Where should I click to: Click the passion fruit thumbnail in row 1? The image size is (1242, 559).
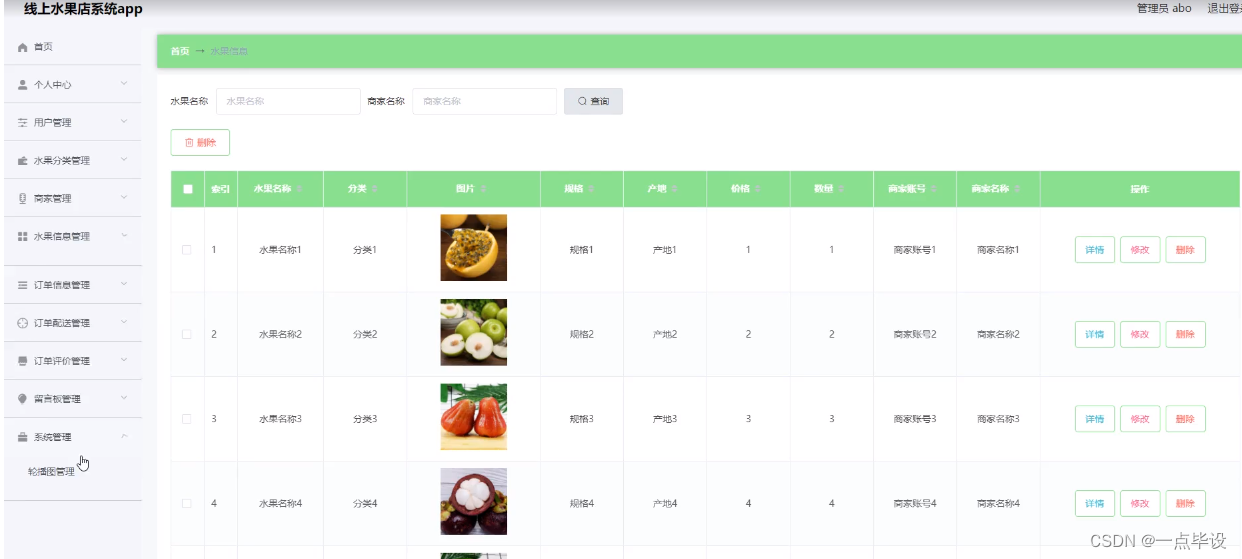coord(474,248)
